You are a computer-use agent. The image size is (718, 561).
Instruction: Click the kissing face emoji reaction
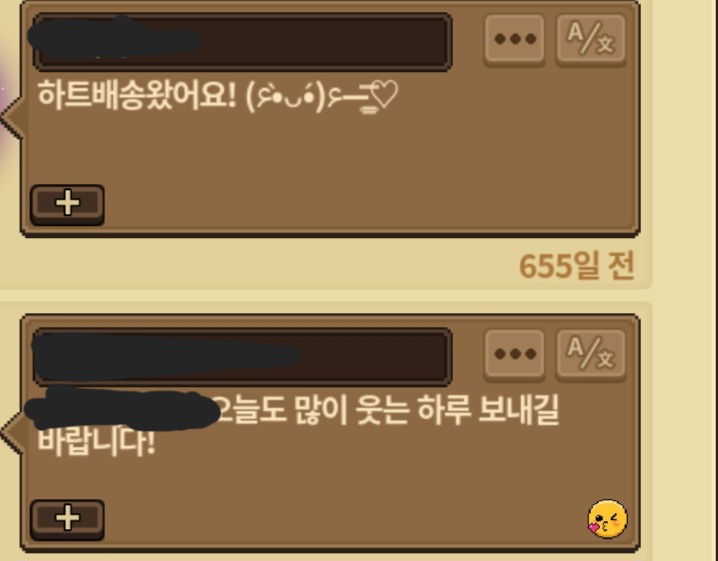pos(608,519)
